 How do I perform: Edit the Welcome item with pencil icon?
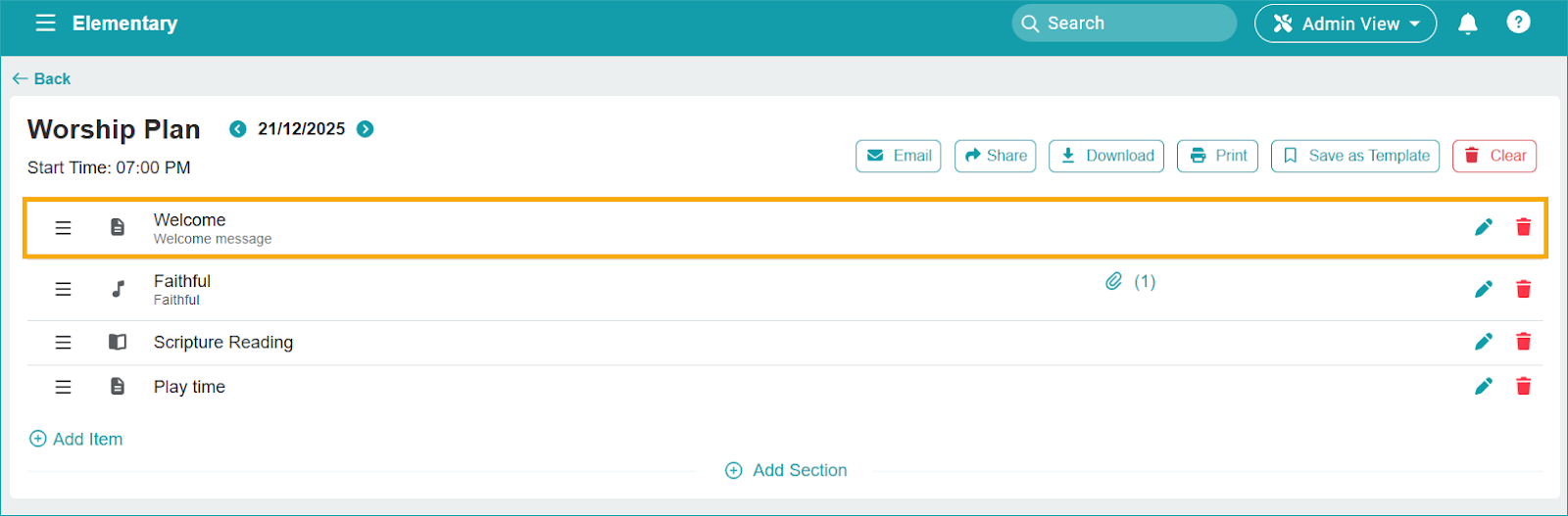tap(1484, 227)
